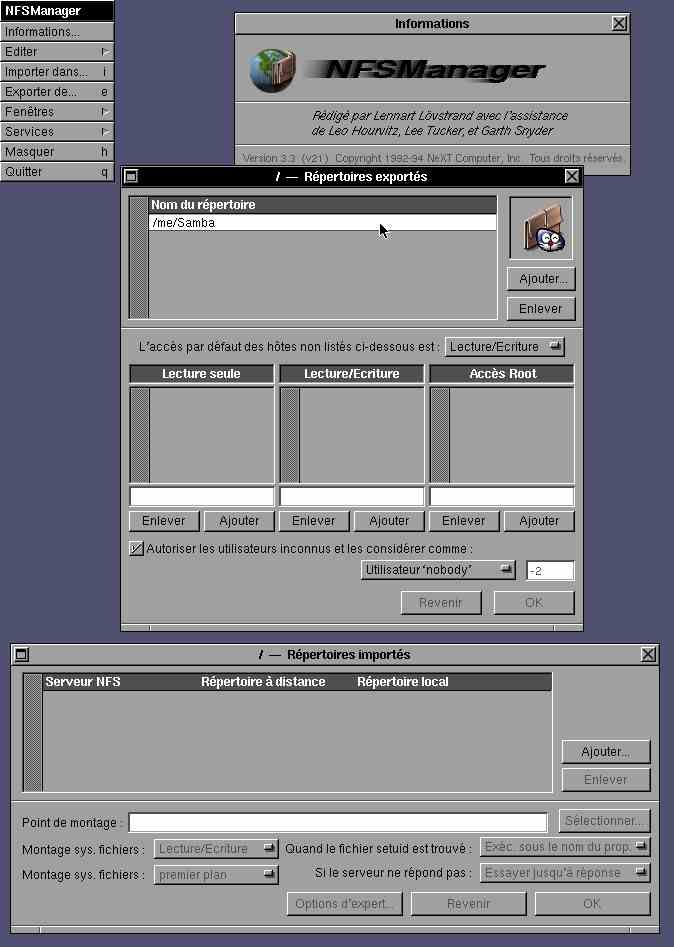Click the Répertoires importés title bar

pyautogui.click(x=335, y=655)
